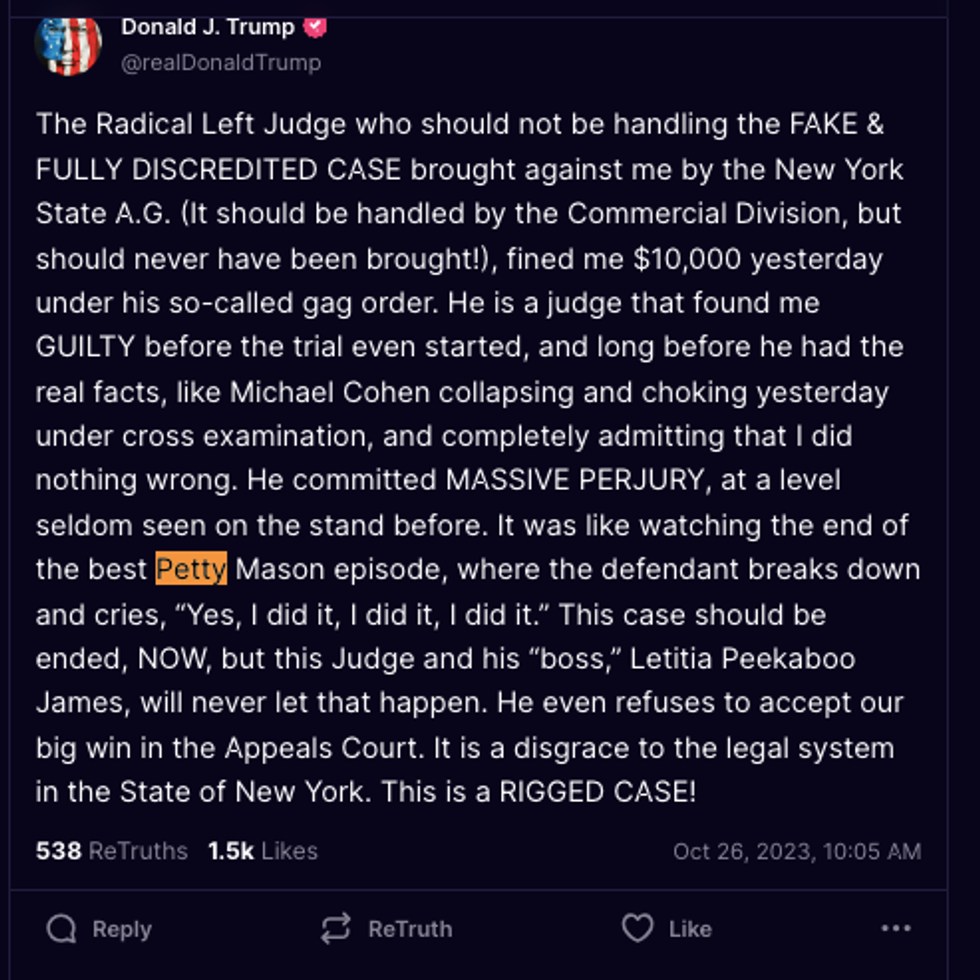Viewport: 980px width, 980px height.
Task: View the 1.5k Likes count
Action: 263,851
